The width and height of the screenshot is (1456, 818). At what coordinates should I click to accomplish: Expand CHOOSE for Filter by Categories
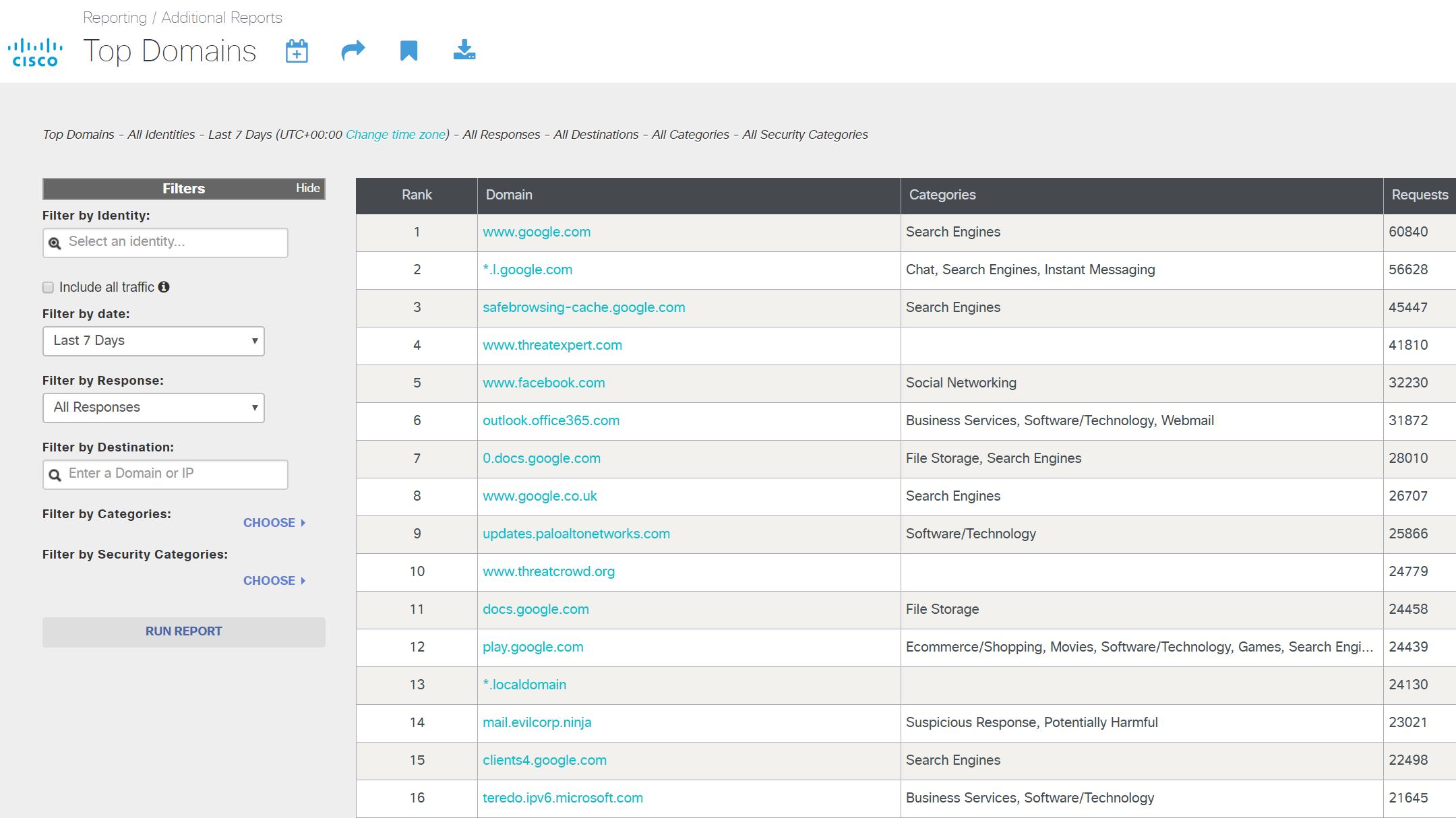click(274, 523)
